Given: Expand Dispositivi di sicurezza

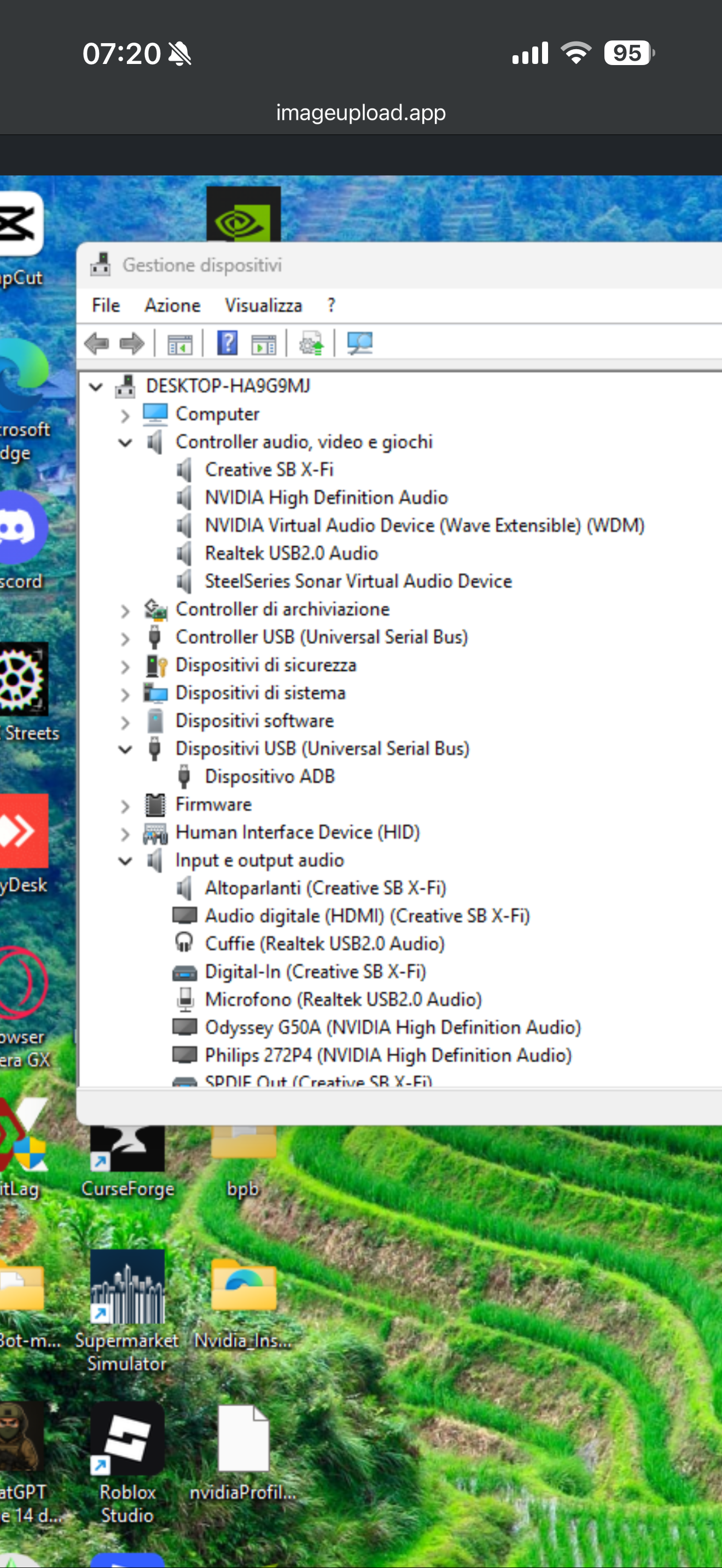Looking at the screenshot, I should pyautogui.click(x=125, y=666).
